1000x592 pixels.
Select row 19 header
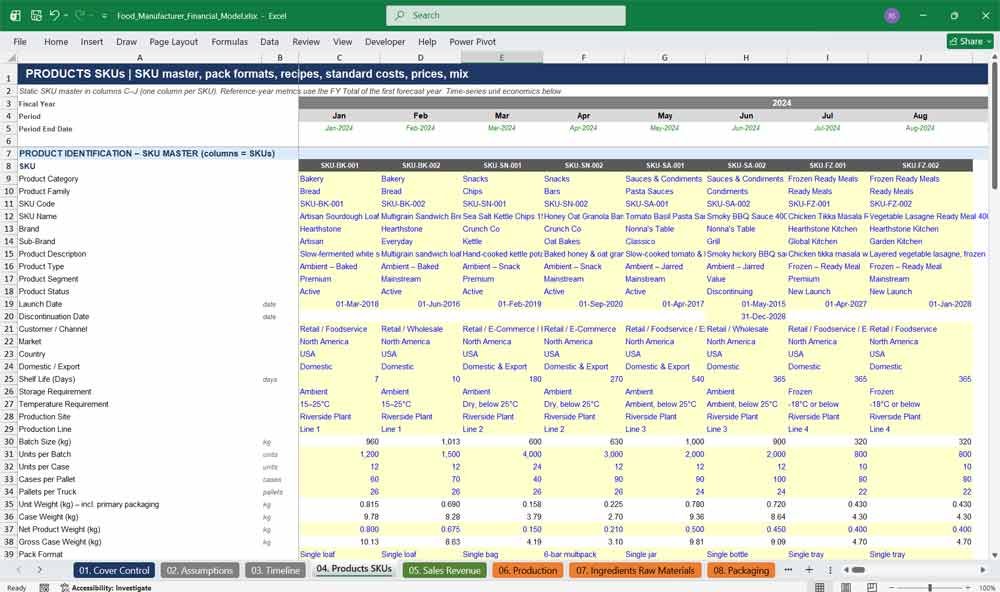[x=9, y=304]
